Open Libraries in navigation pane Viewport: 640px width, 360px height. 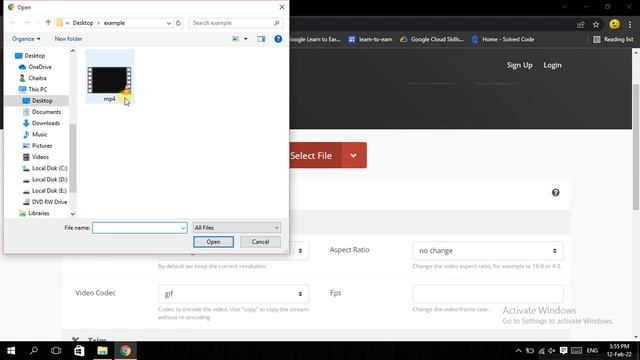[x=39, y=213]
